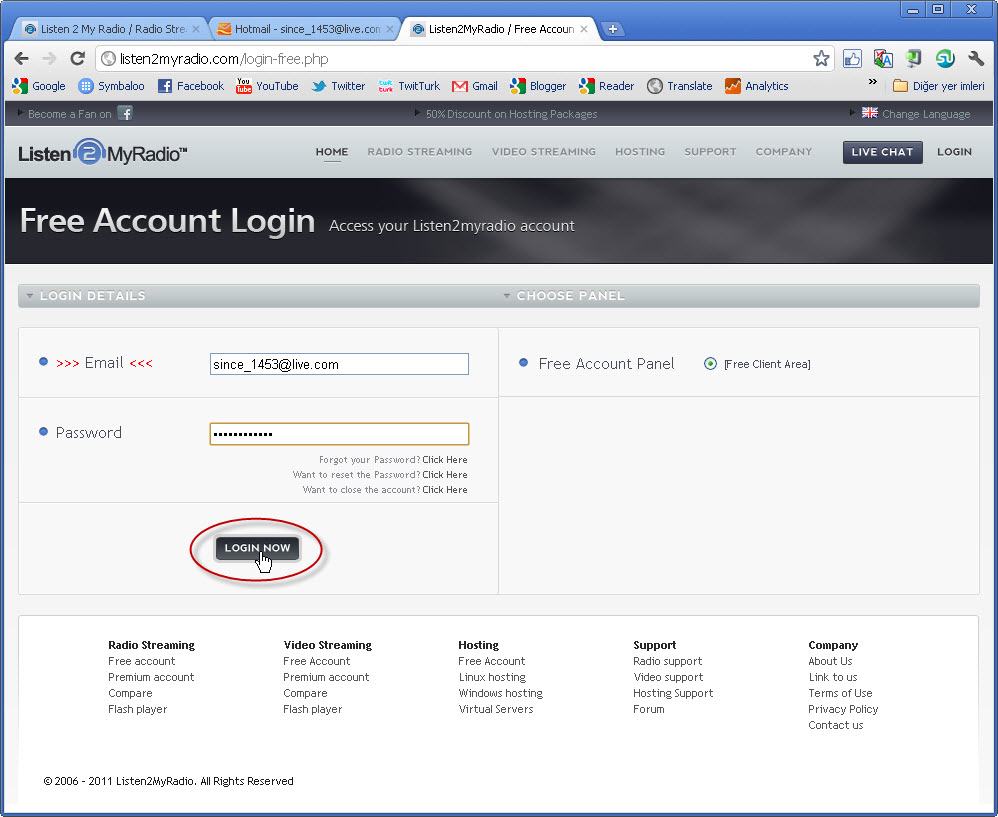The image size is (998, 817).
Task: Open the Change Language selector
Action: (x=916, y=113)
